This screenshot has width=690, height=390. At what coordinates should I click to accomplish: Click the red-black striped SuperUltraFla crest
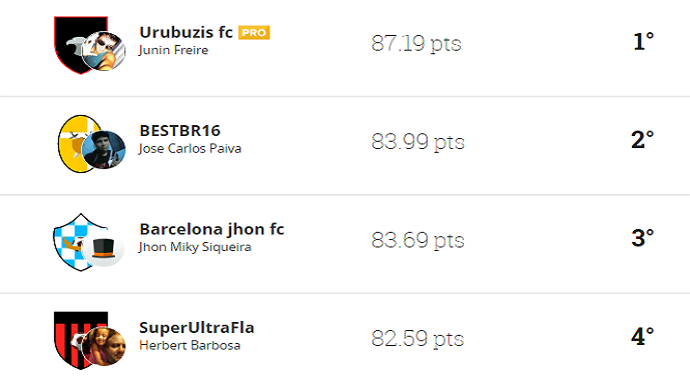(75, 339)
